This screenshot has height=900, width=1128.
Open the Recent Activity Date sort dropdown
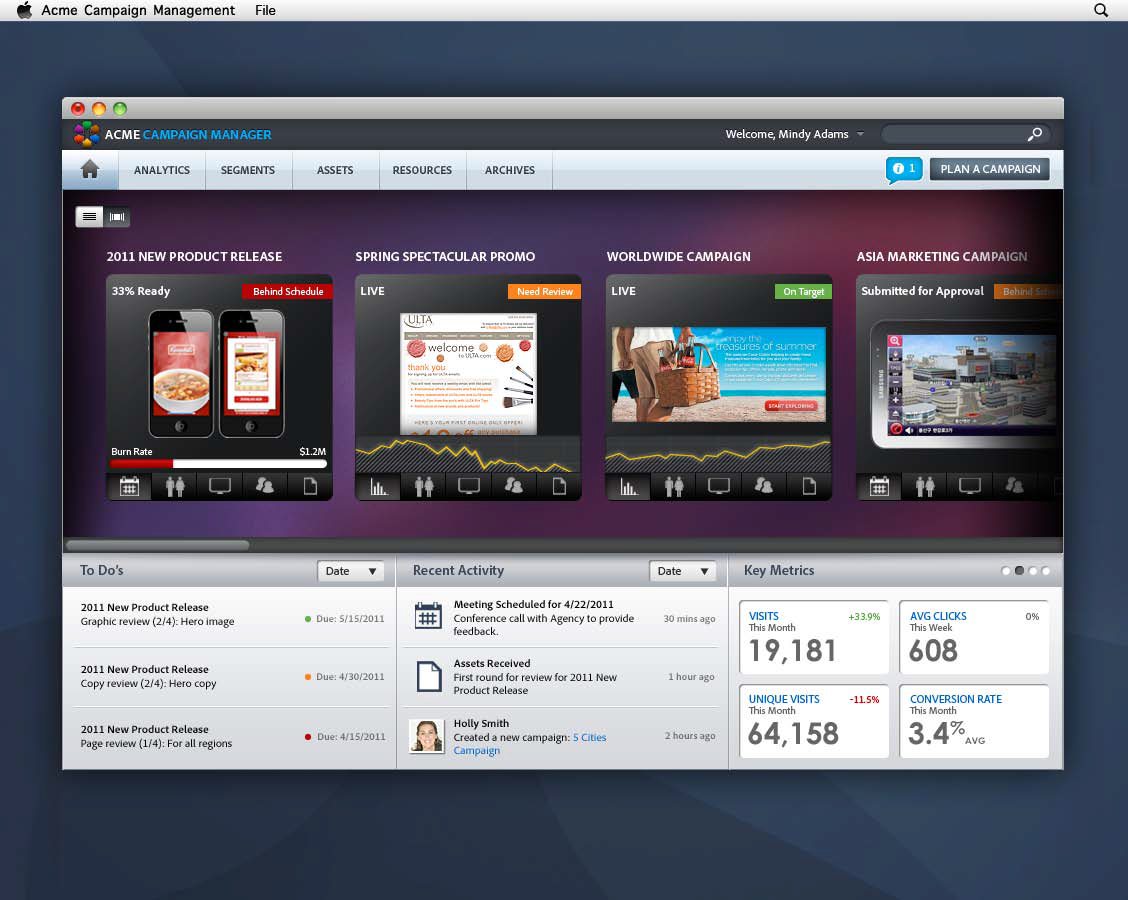683,571
